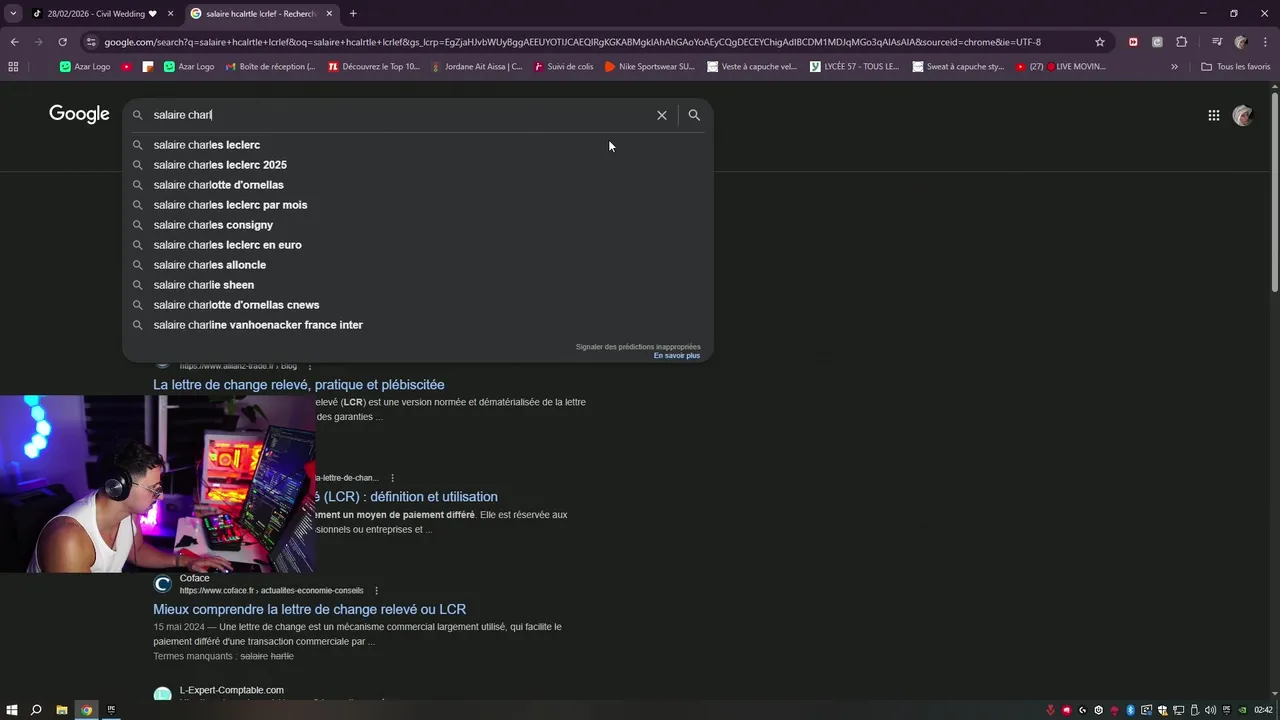Click the 'En savoir plus' link

coord(677,356)
